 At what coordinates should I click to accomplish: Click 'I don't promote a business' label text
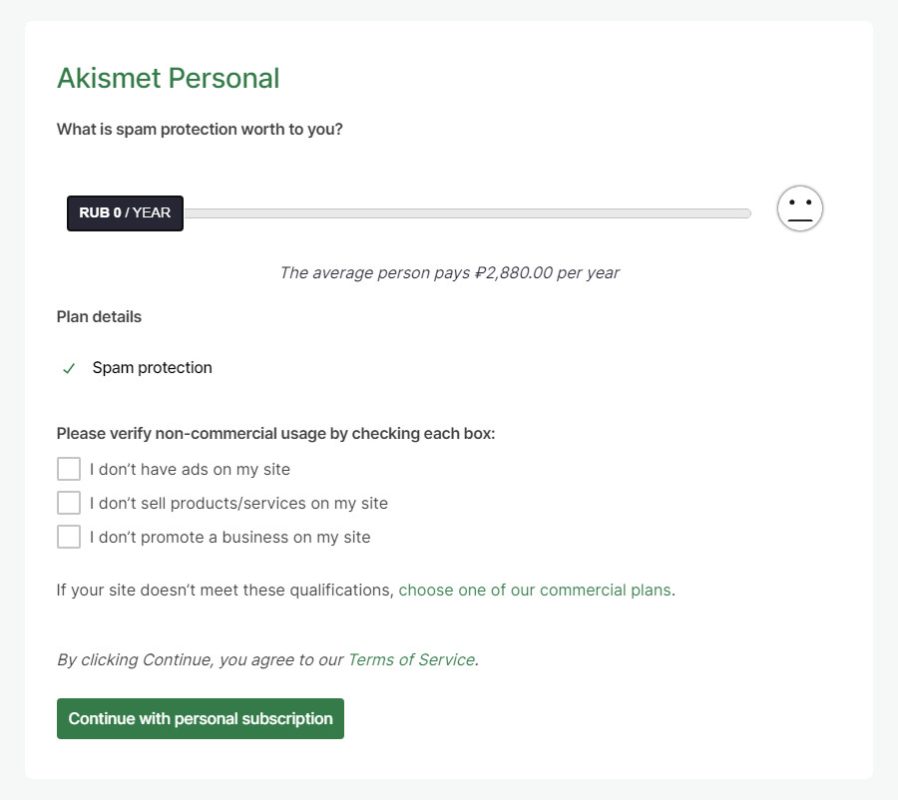click(x=230, y=537)
